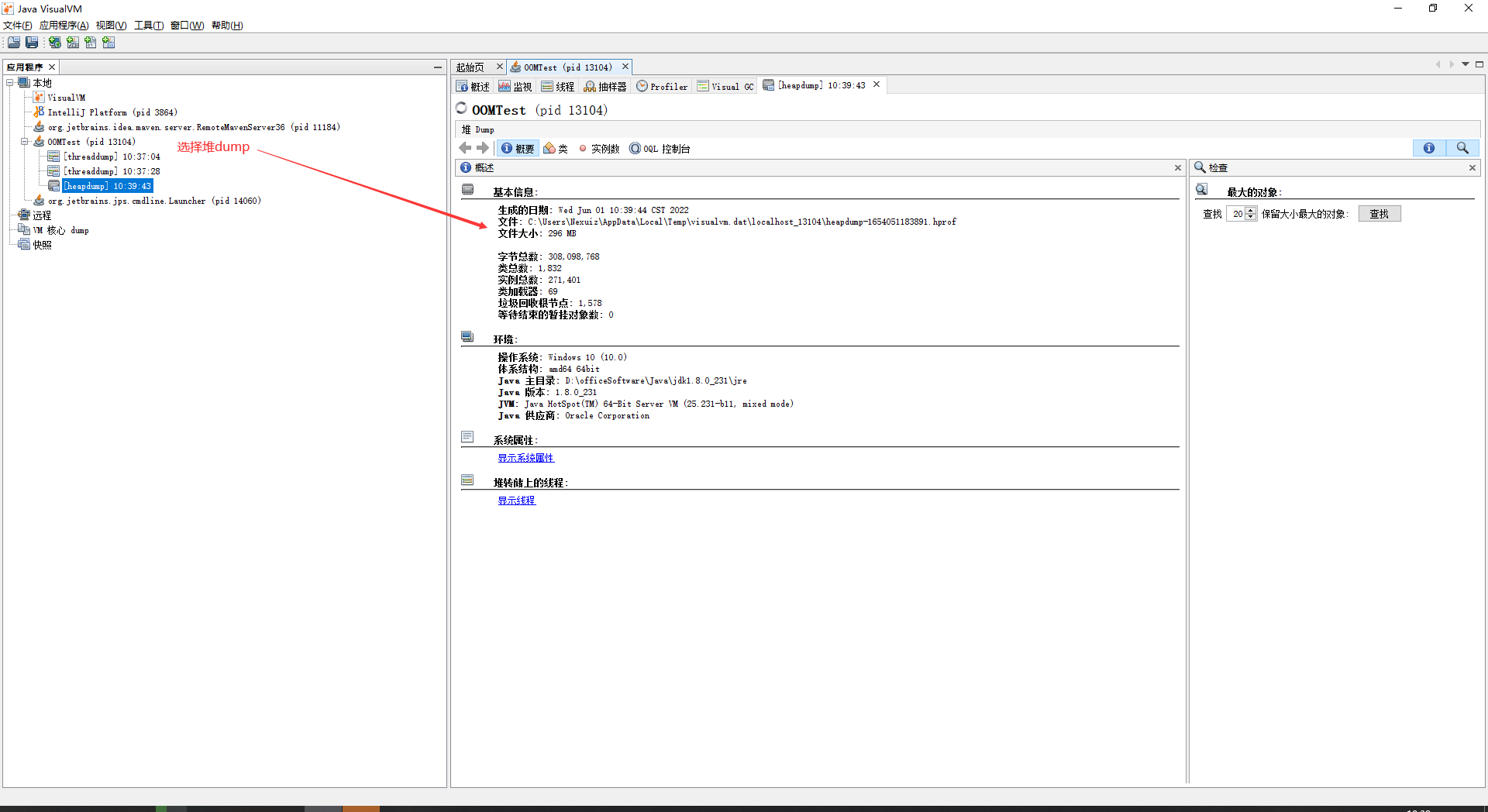
Task: Switch to the Profiler tab
Action: click(662, 86)
